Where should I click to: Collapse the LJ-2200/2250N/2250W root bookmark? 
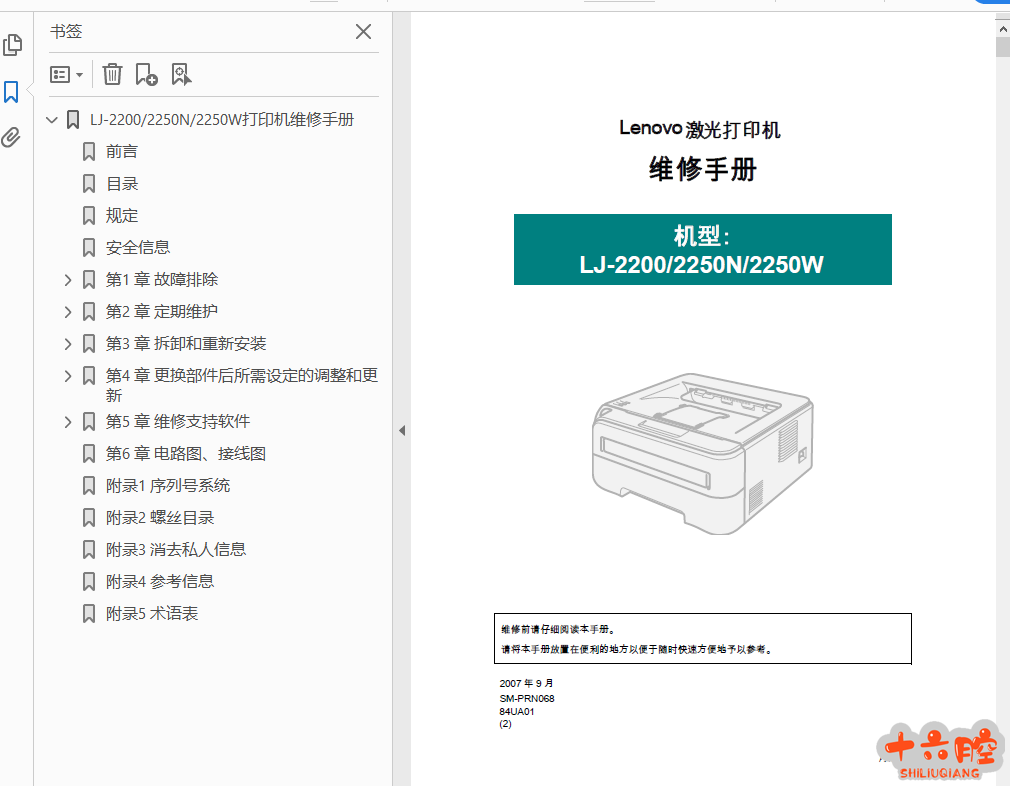pyautogui.click(x=52, y=120)
